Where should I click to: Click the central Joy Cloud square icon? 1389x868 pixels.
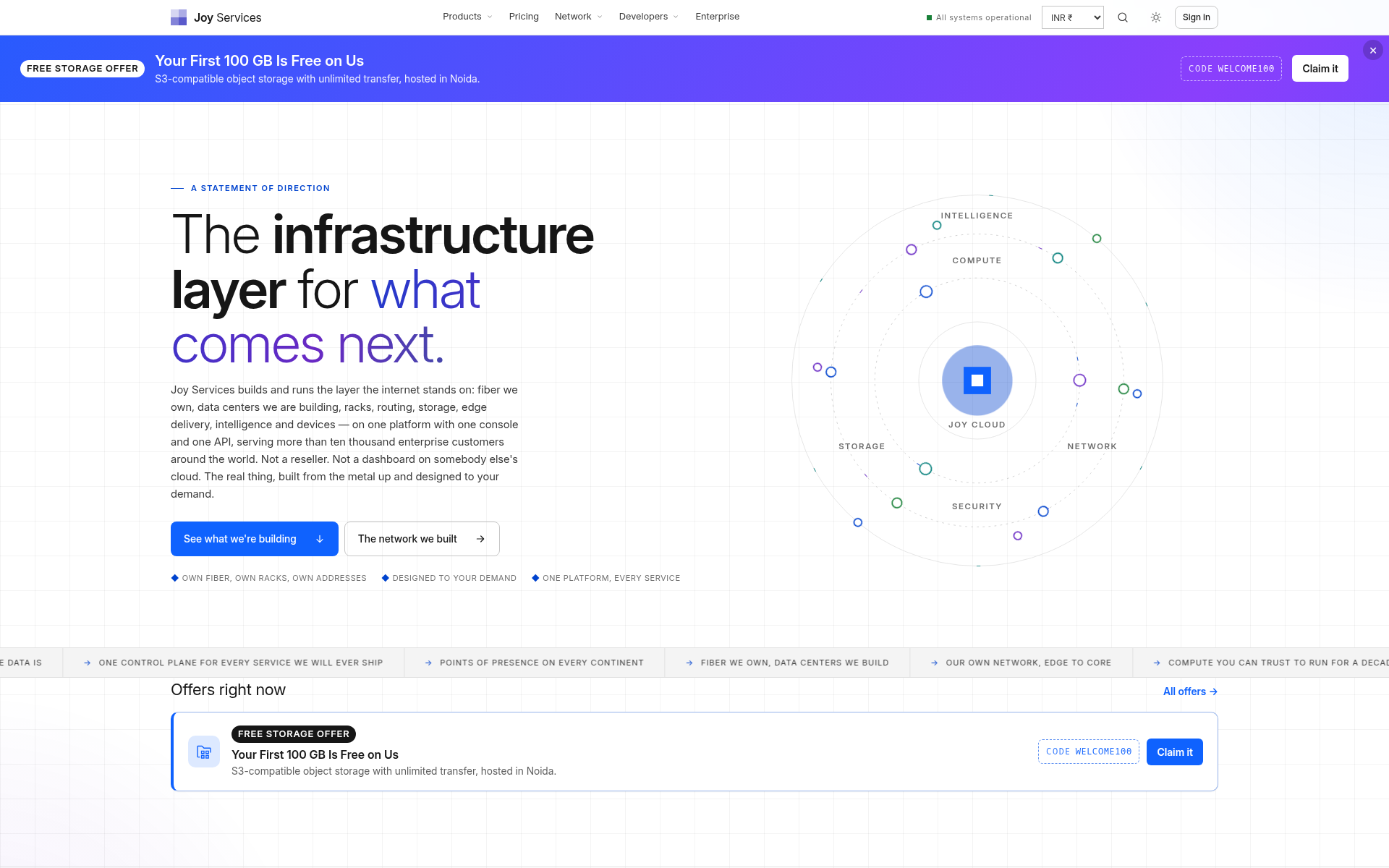977,380
